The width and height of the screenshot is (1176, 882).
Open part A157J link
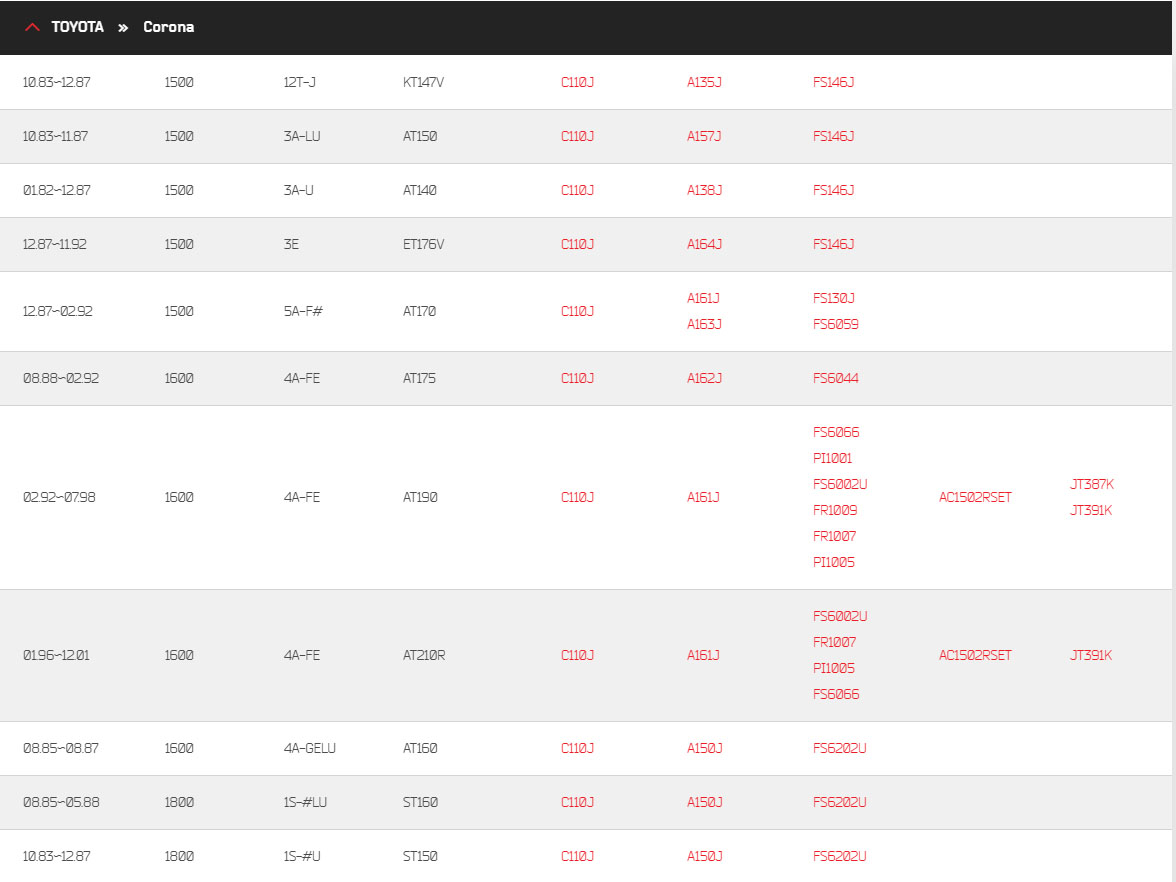coord(704,136)
